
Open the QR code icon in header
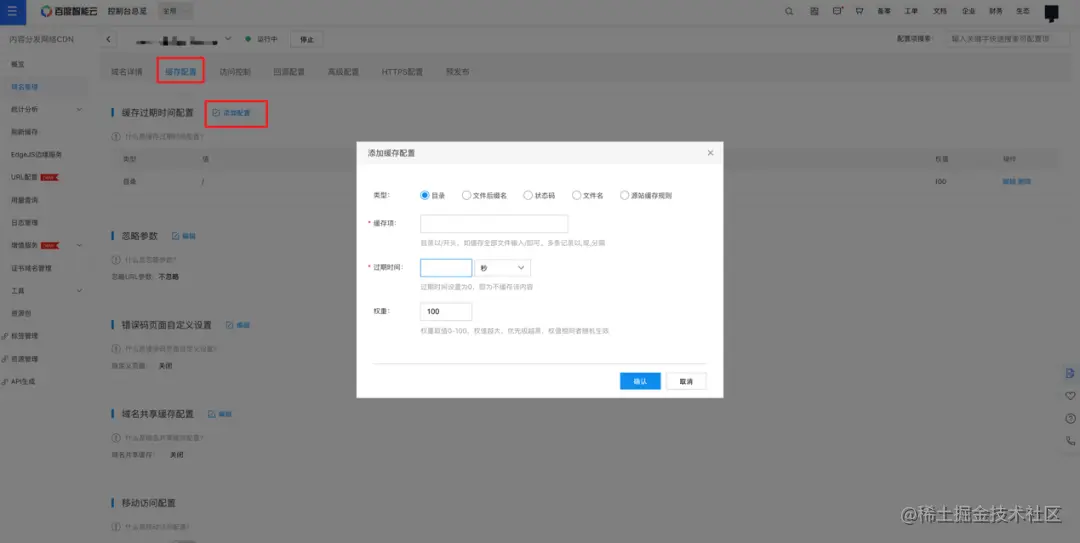click(x=814, y=11)
